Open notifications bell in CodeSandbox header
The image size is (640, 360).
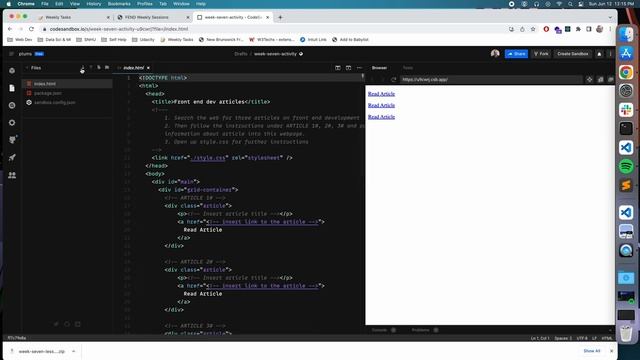tap(599, 54)
